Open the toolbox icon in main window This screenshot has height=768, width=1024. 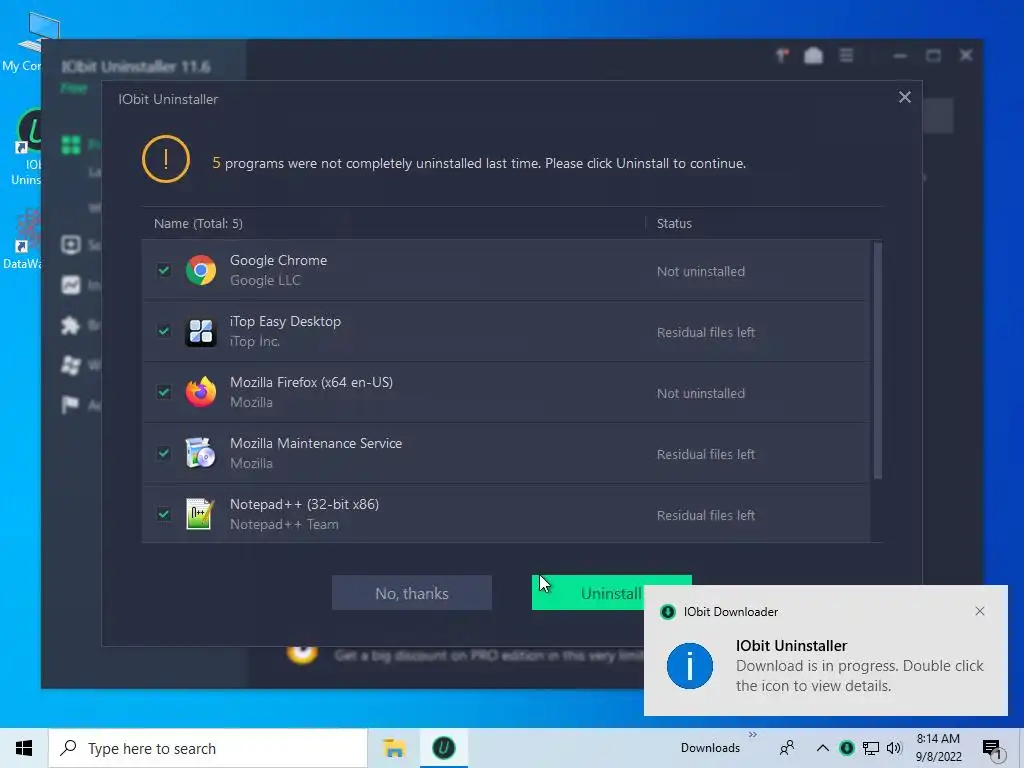click(813, 56)
